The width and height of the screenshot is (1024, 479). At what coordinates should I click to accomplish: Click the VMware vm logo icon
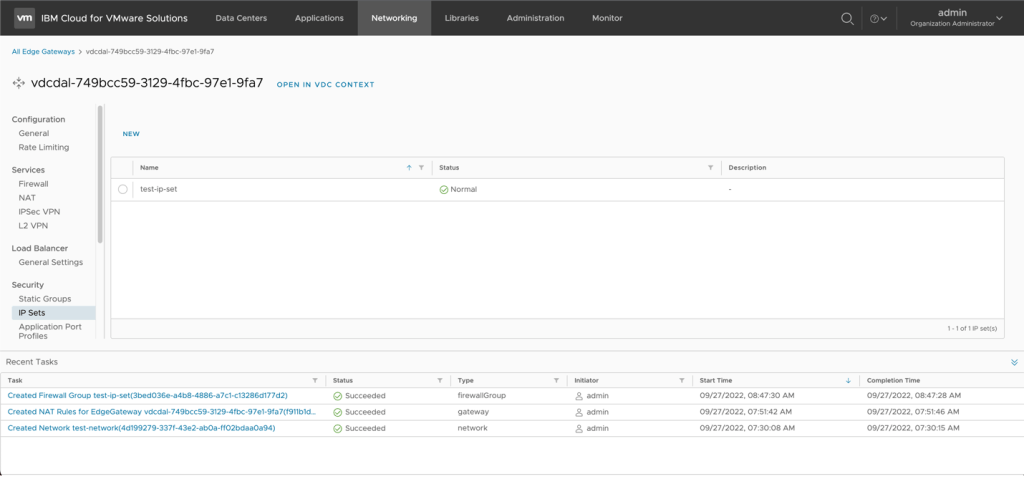[x=25, y=18]
